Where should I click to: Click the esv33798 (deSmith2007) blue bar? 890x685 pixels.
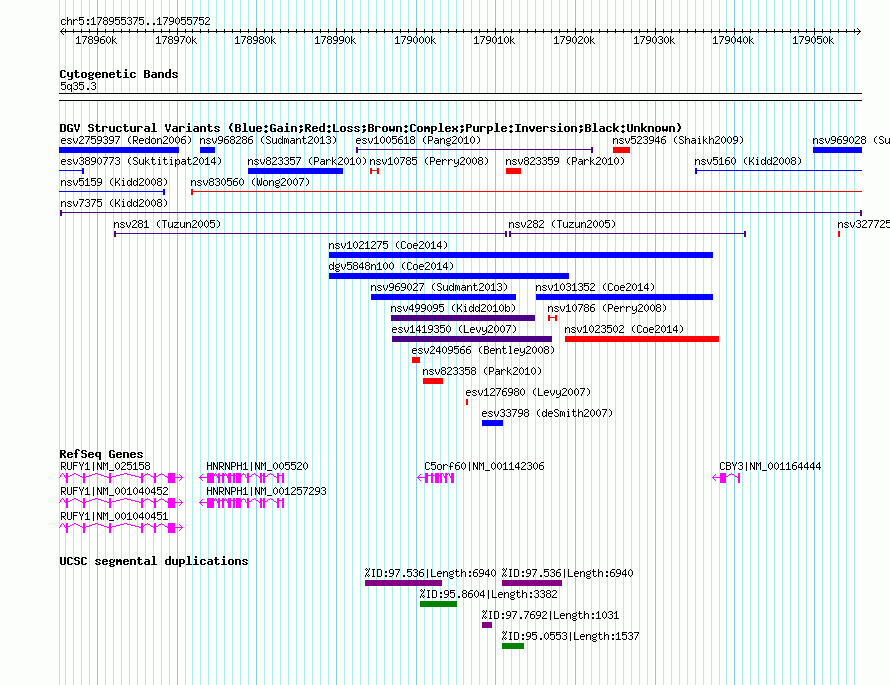click(x=492, y=423)
